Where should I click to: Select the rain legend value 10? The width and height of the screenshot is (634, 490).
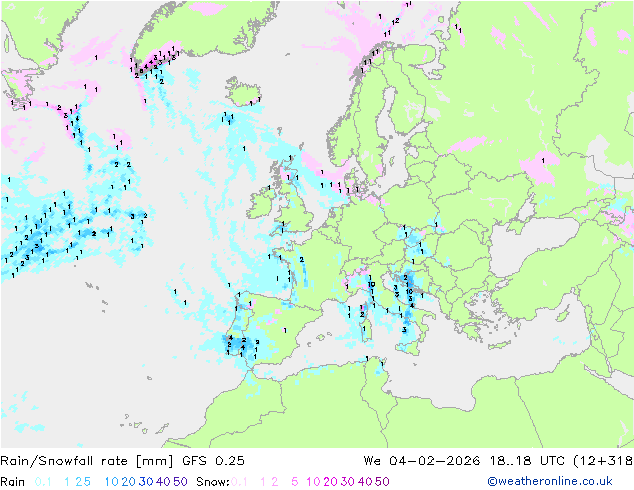pyautogui.click(x=112, y=482)
